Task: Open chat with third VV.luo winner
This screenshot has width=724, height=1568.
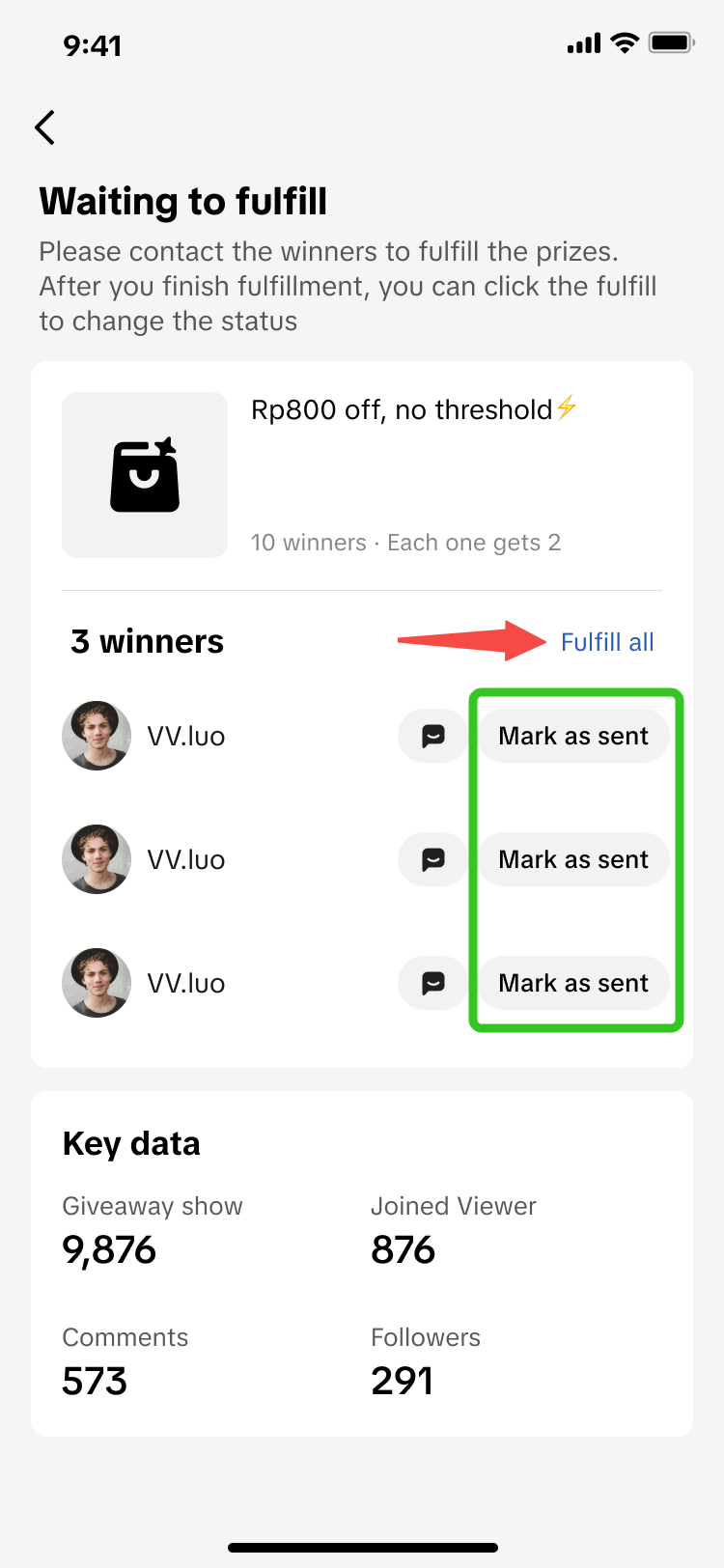Action: click(432, 983)
